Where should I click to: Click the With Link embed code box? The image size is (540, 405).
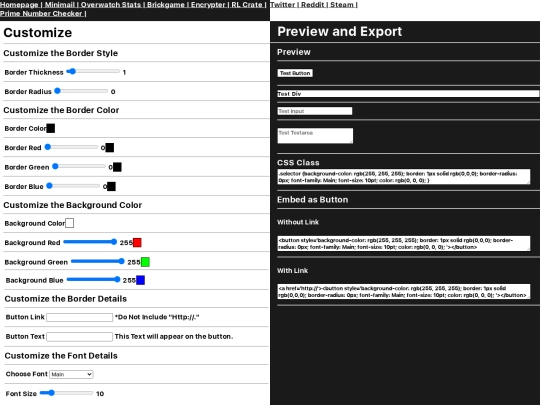[x=404, y=291]
